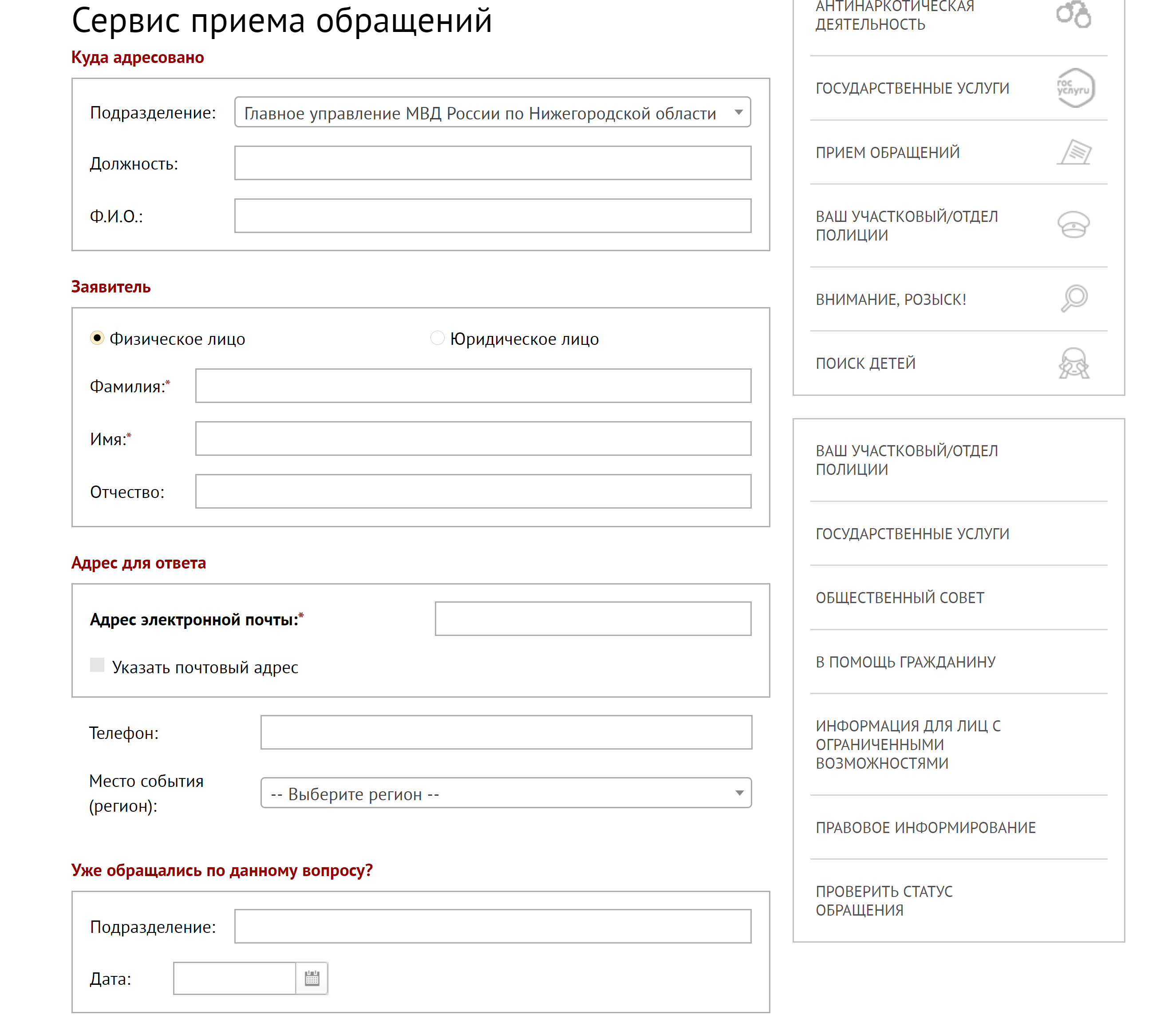Open ОБЩЕСТВЕННЫЙ СОВЕТ menu item
Viewport: 1176px width, 1015px height.
click(900, 598)
